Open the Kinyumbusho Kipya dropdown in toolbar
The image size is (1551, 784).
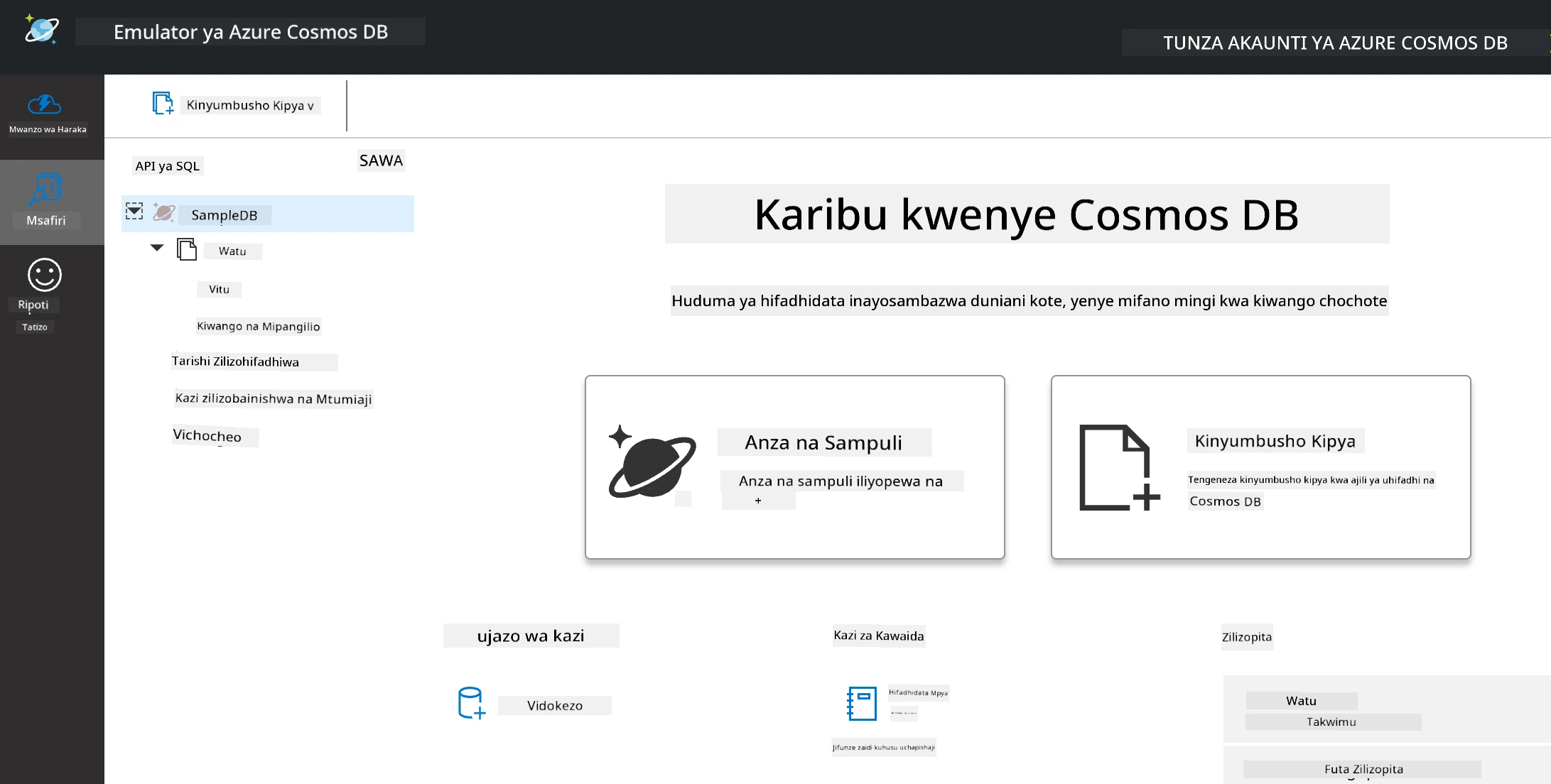coord(249,105)
